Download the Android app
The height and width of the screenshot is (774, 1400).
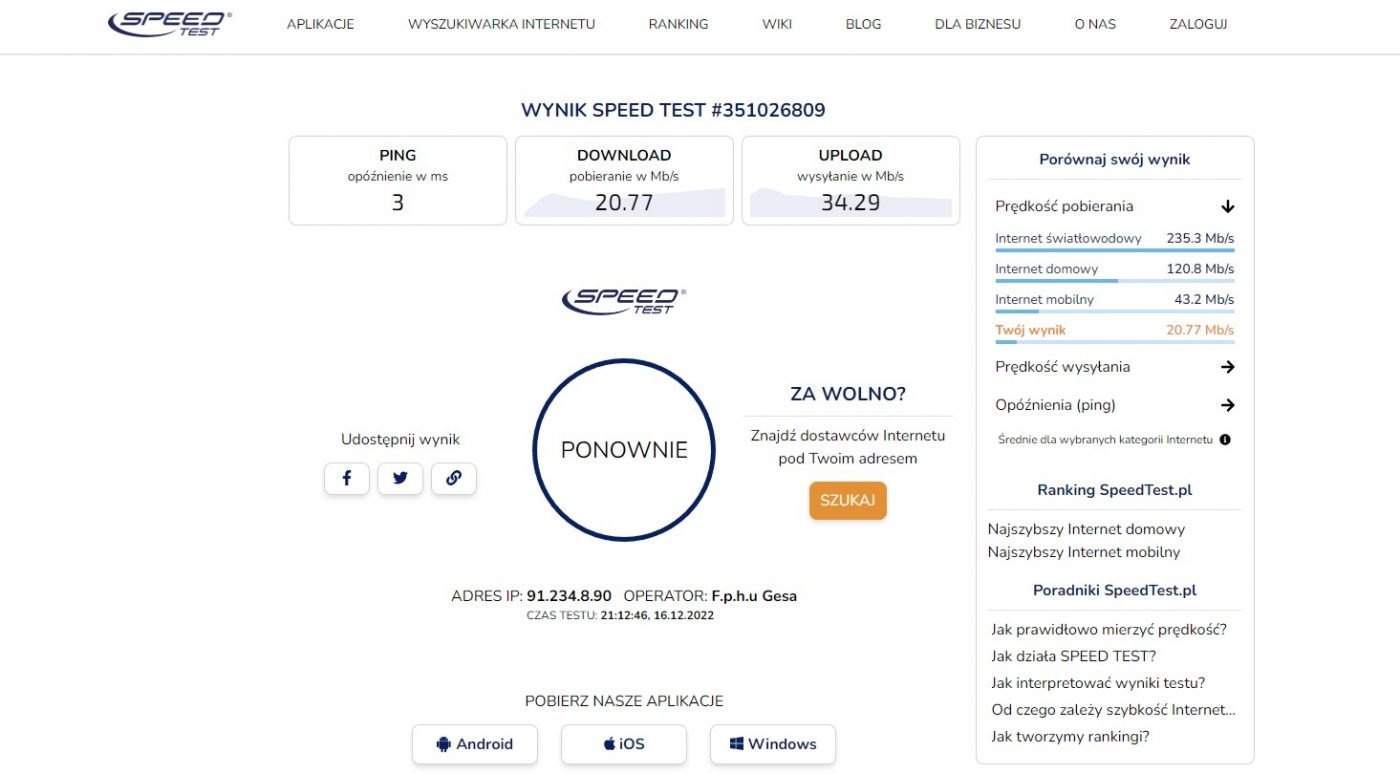(x=475, y=744)
